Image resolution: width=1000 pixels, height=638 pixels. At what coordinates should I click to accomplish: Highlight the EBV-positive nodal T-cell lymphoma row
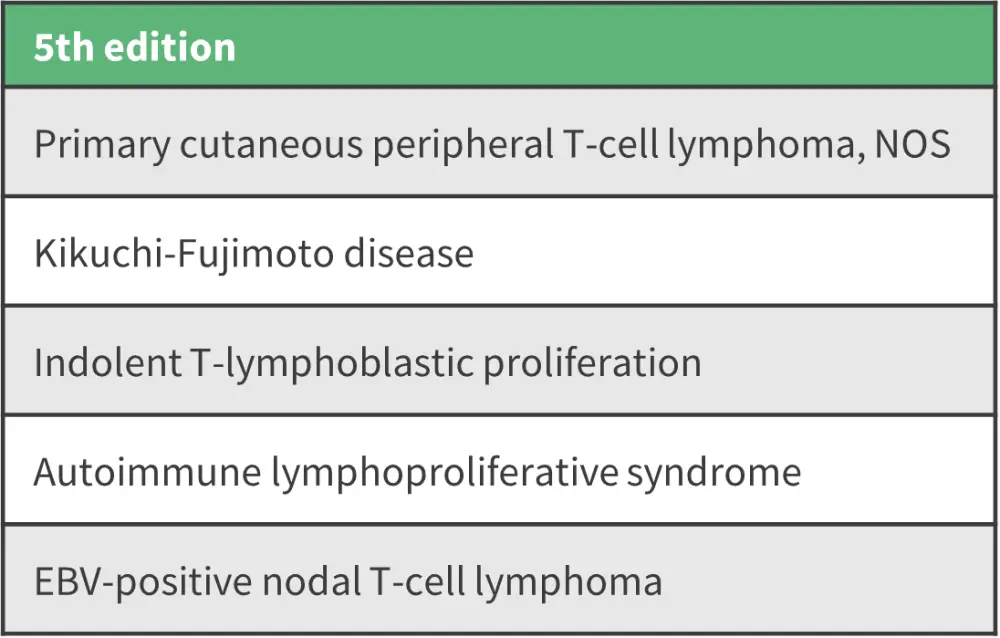(x=500, y=580)
